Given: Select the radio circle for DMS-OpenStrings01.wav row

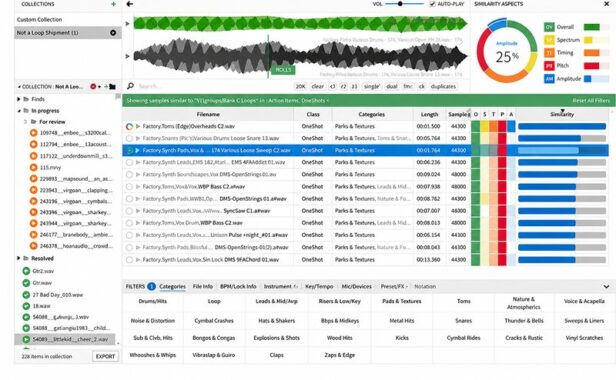Looking at the screenshot, I should tap(129, 174).
